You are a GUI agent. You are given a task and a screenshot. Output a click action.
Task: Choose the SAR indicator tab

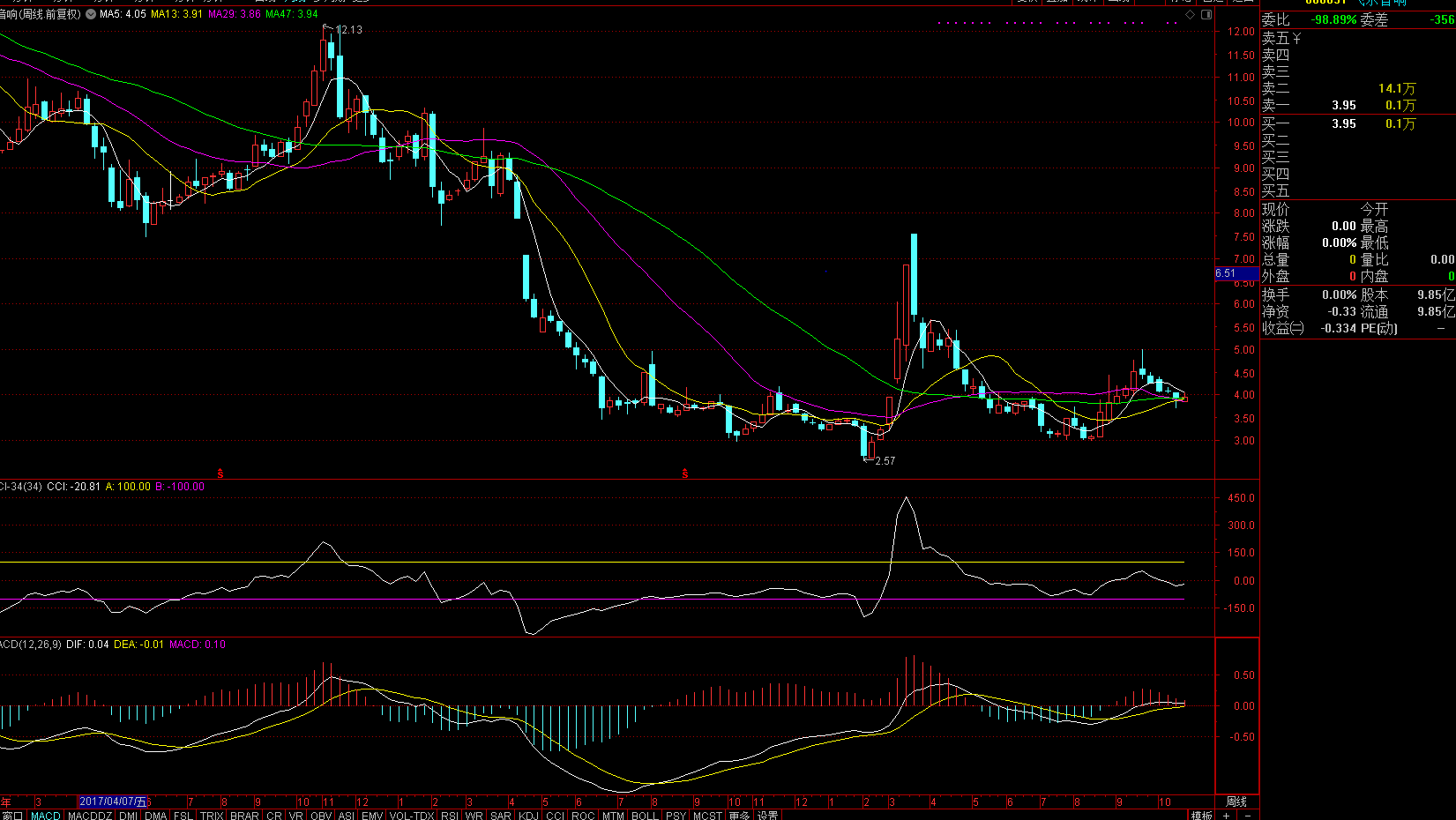coord(501,815)
